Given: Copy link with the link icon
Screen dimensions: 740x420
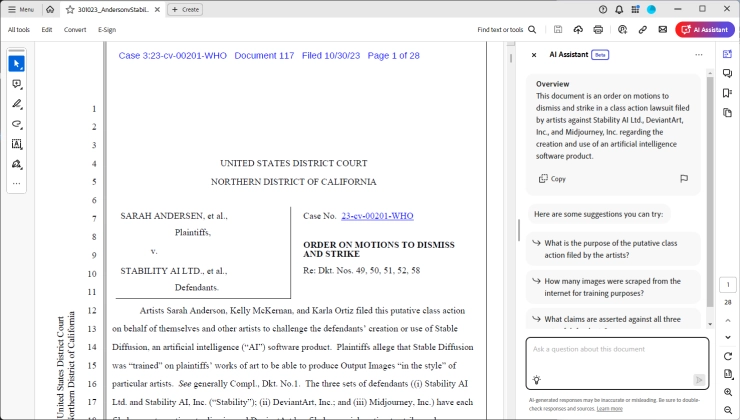Looking at the screenshot, I should coord(642,29).
